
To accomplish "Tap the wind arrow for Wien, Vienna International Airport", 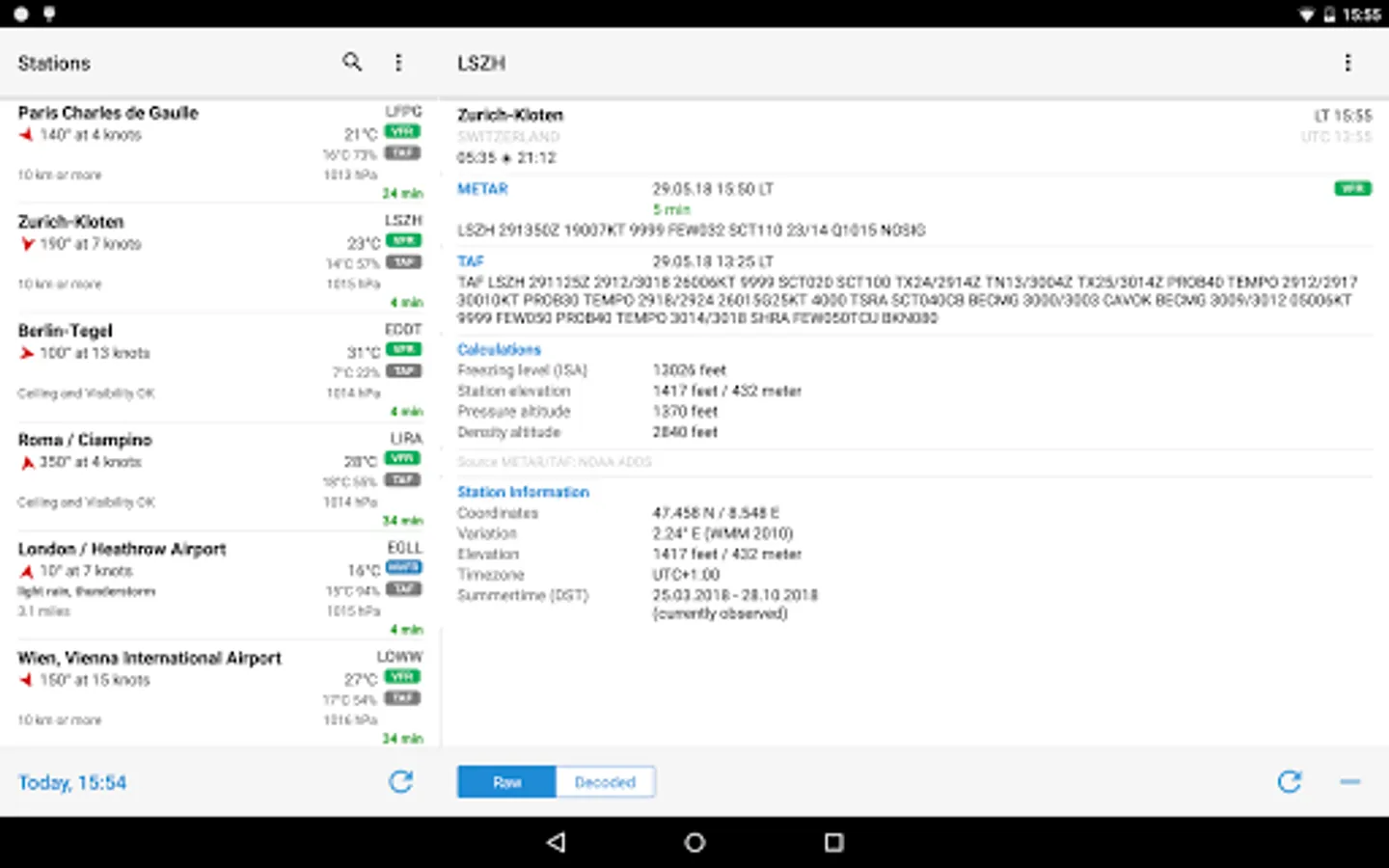I will pos(26,680).
